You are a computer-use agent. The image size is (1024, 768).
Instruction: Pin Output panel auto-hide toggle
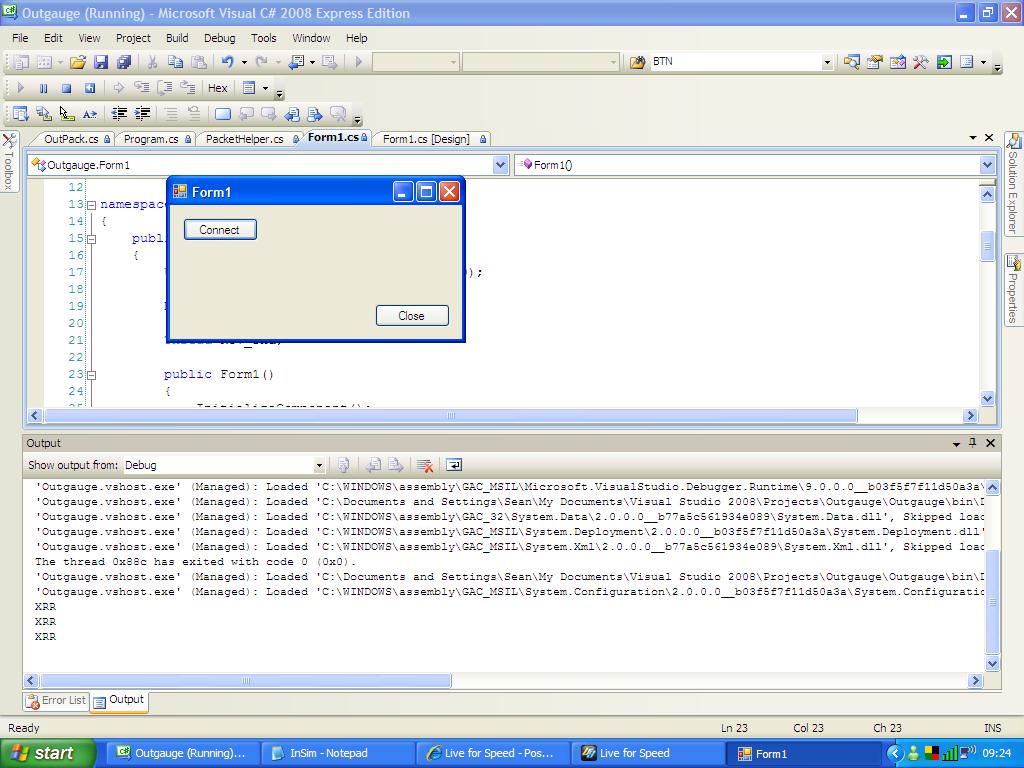(972, 443)
